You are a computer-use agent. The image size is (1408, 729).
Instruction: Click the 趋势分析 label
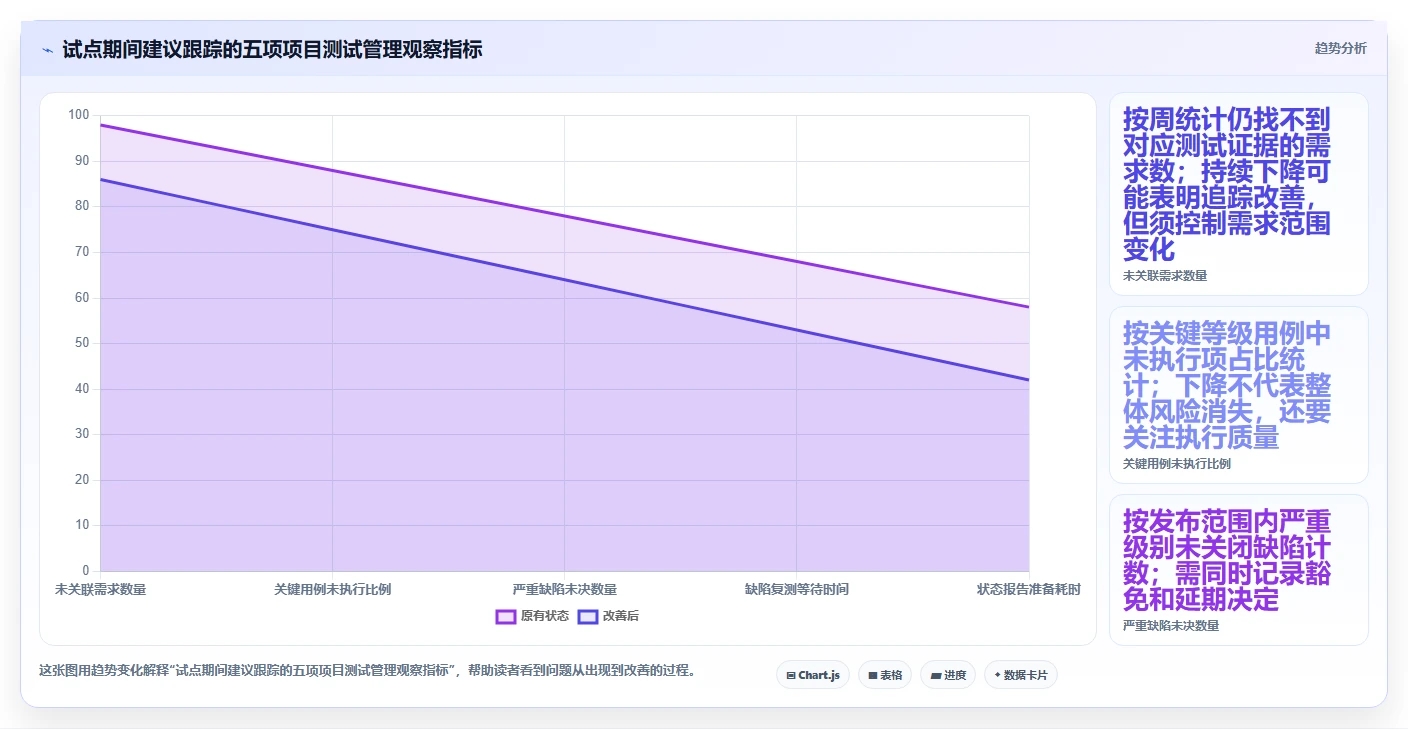click(1340, 49)
